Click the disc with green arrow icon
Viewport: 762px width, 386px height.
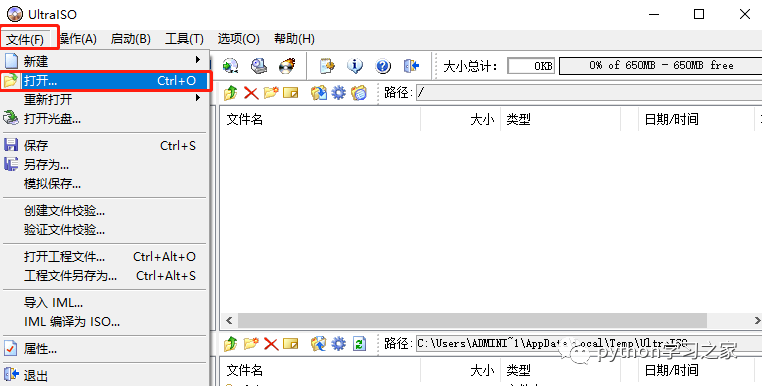(230, 66)
